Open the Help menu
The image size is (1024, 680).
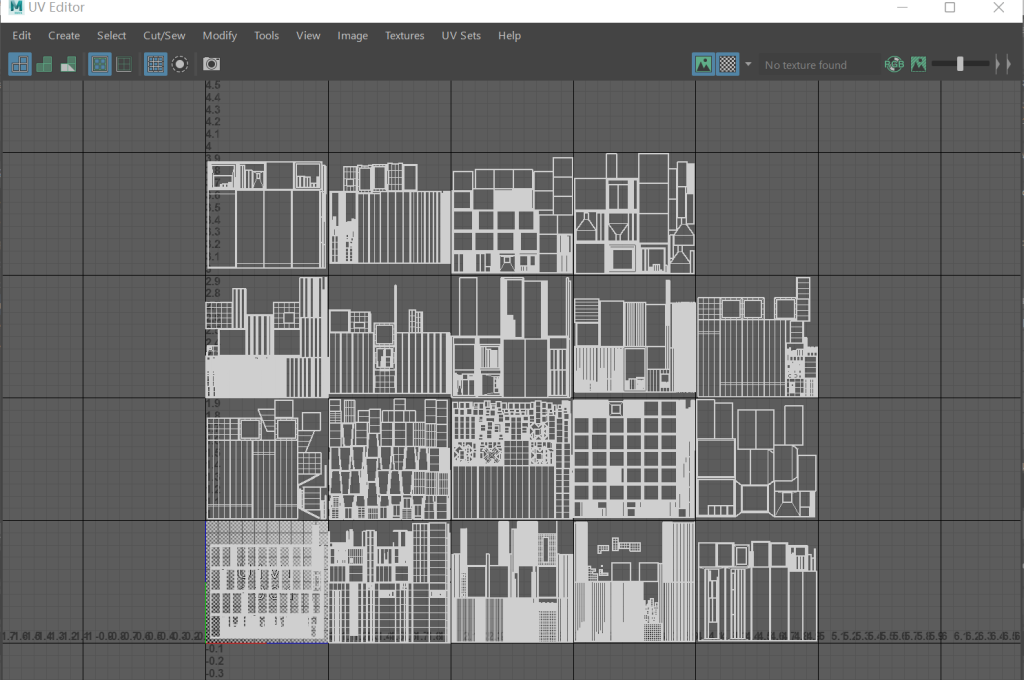pos(509,36)
